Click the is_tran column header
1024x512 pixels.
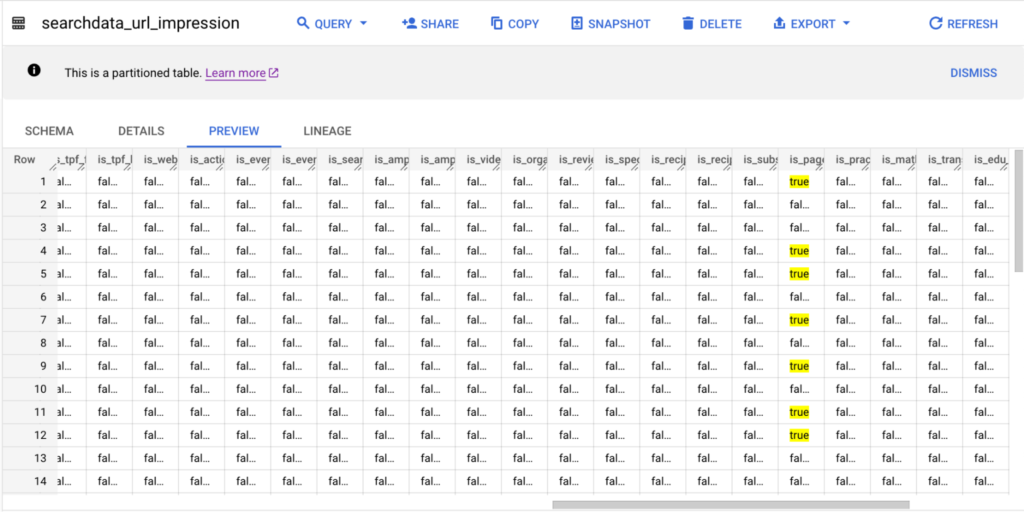pyautogui.click(x=940, y=159)
